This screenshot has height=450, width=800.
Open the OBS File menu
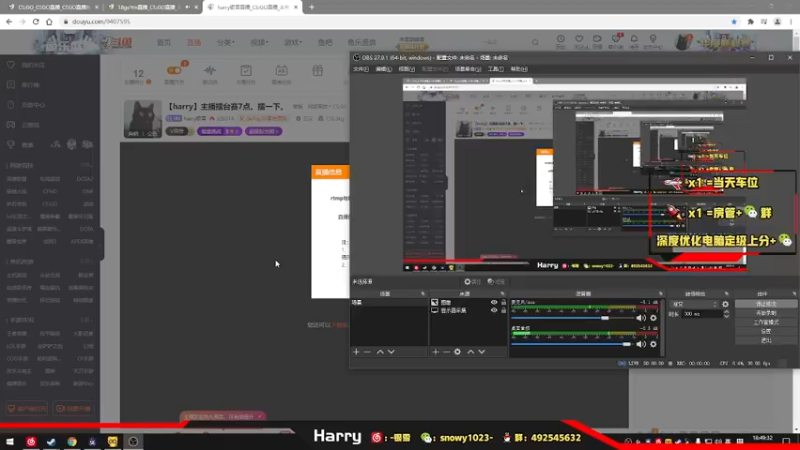coord(361,69)
